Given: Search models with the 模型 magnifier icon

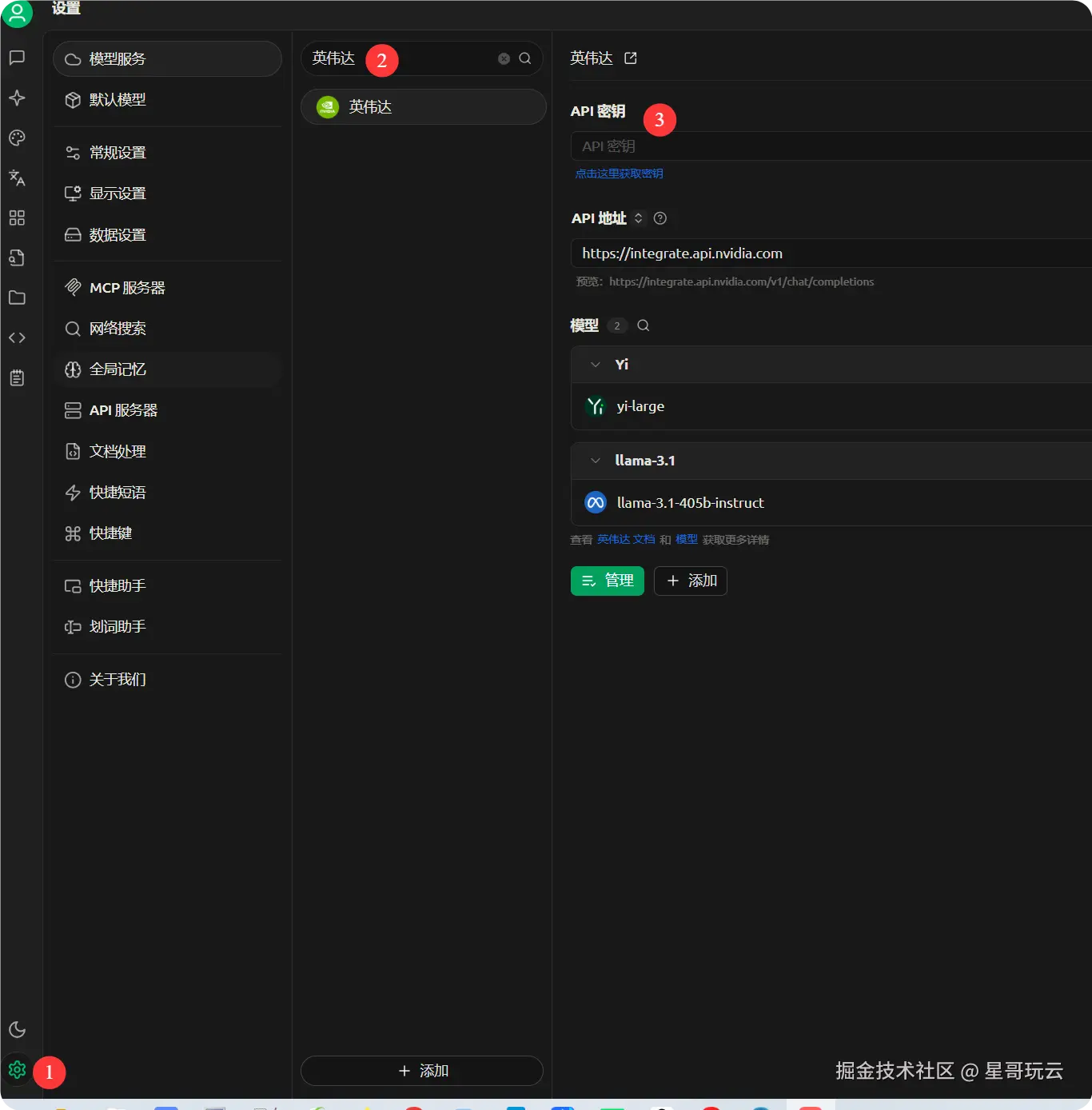Looking at the screenshot, I should click(644, 325).
